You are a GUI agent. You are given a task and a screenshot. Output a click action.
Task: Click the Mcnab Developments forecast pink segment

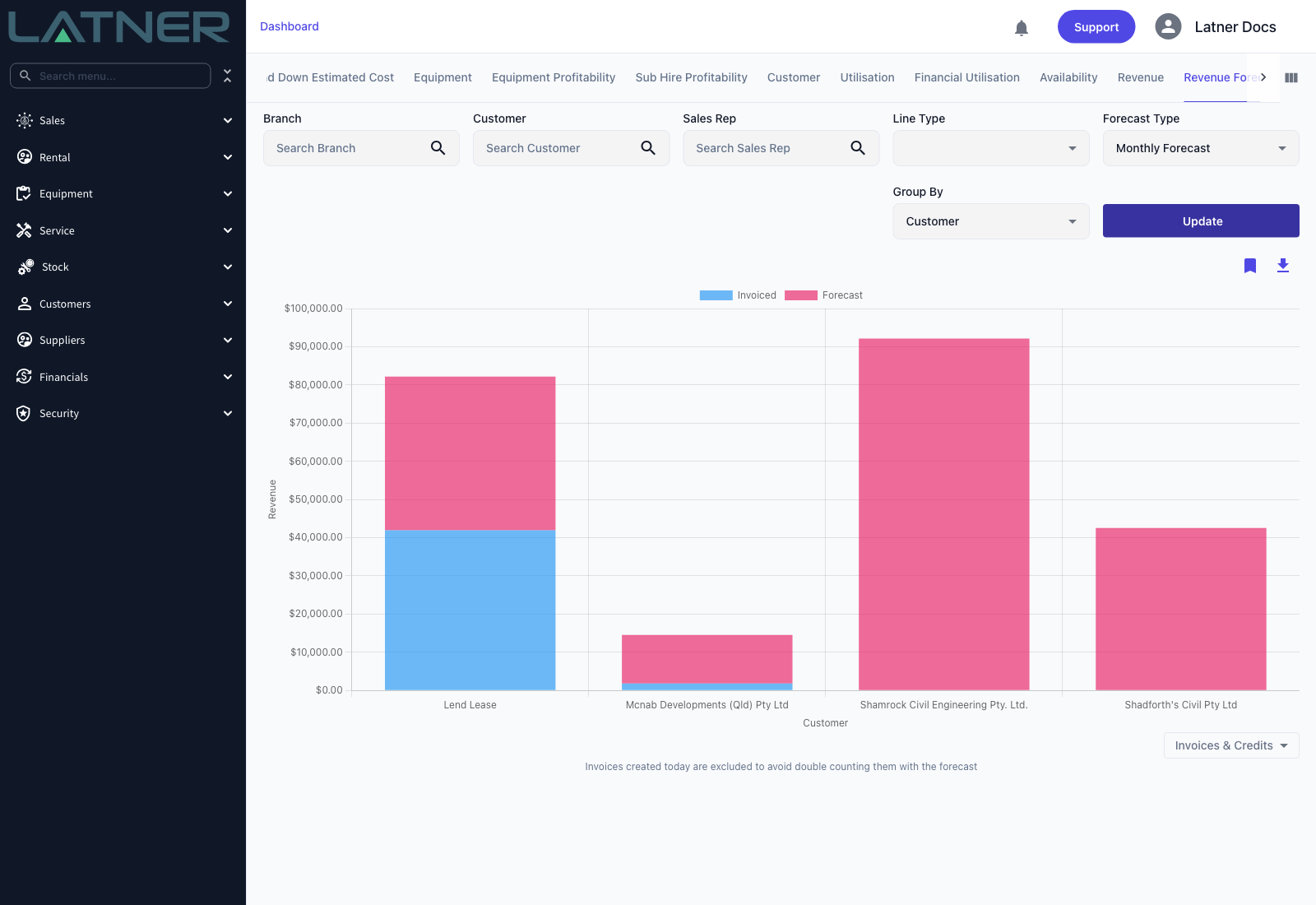707,659
